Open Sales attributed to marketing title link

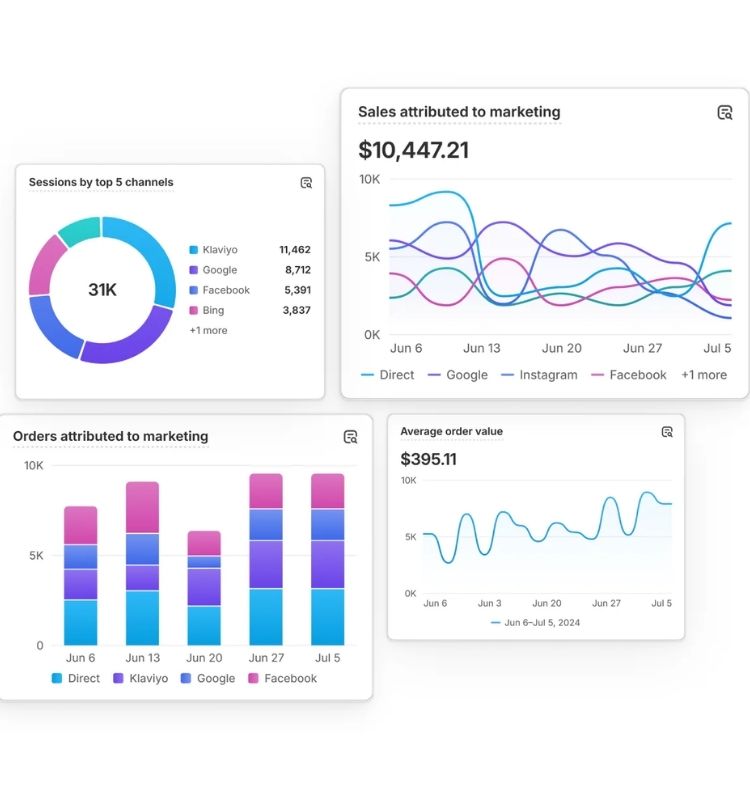tap(459, 113)
